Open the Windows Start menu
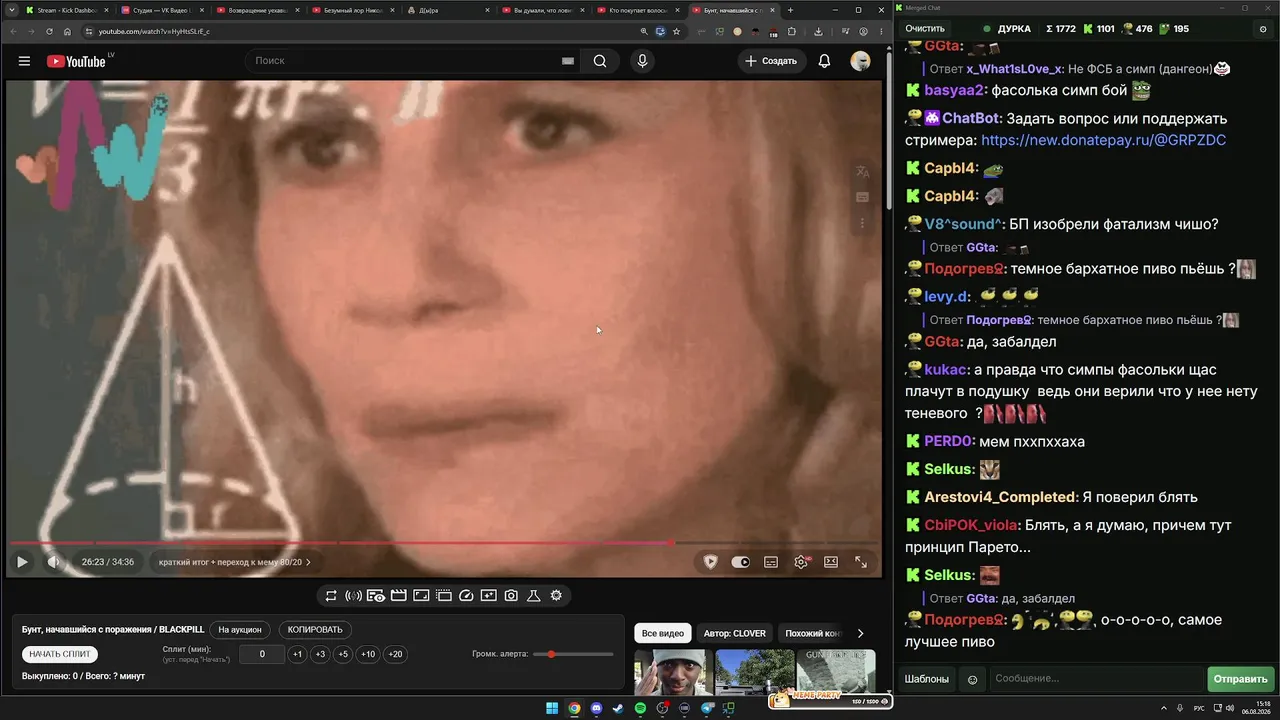Screen dimensions: 1280x720 (552, 709)
